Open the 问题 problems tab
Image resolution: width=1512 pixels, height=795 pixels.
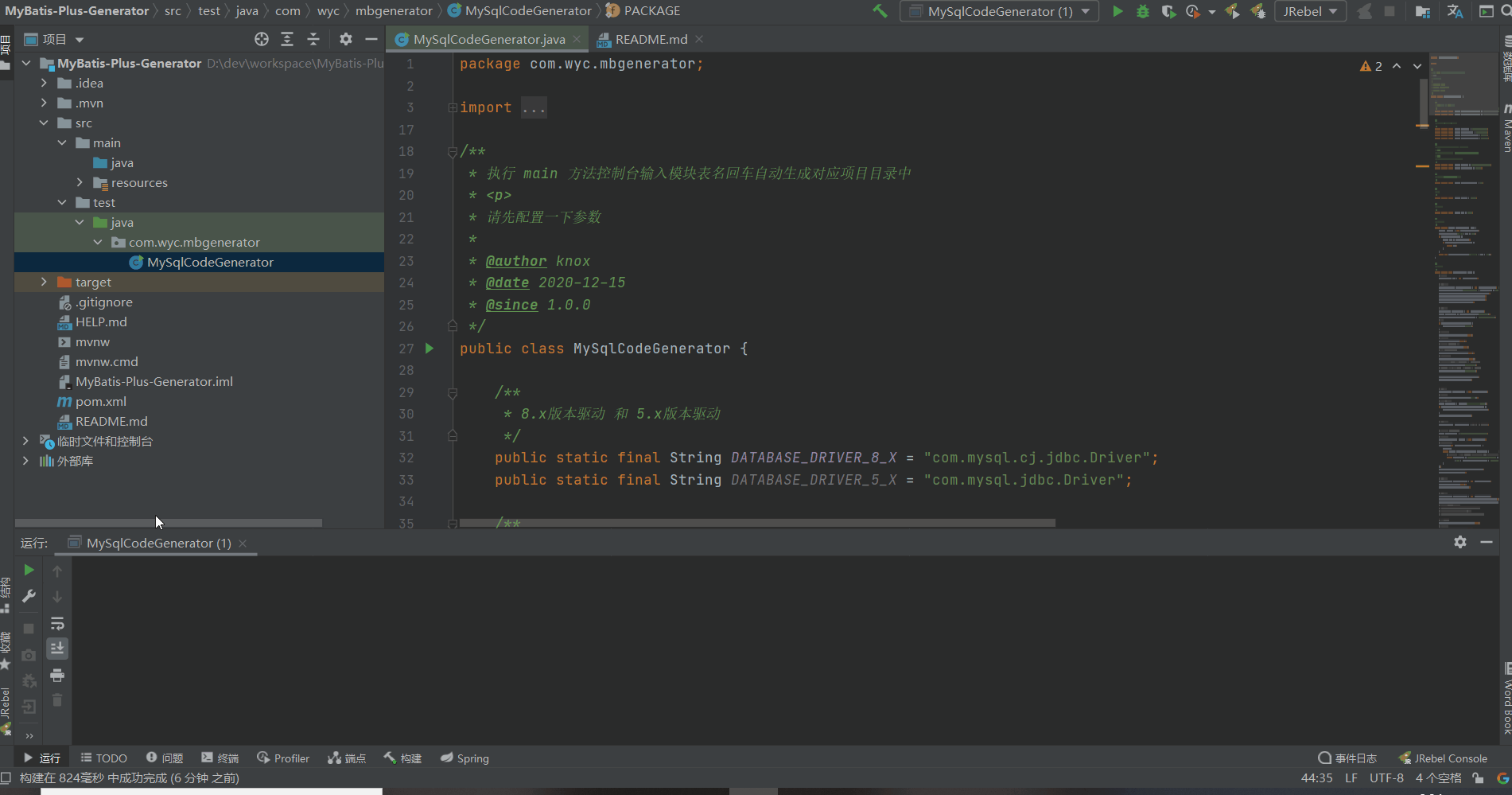(x=165, y=758)
